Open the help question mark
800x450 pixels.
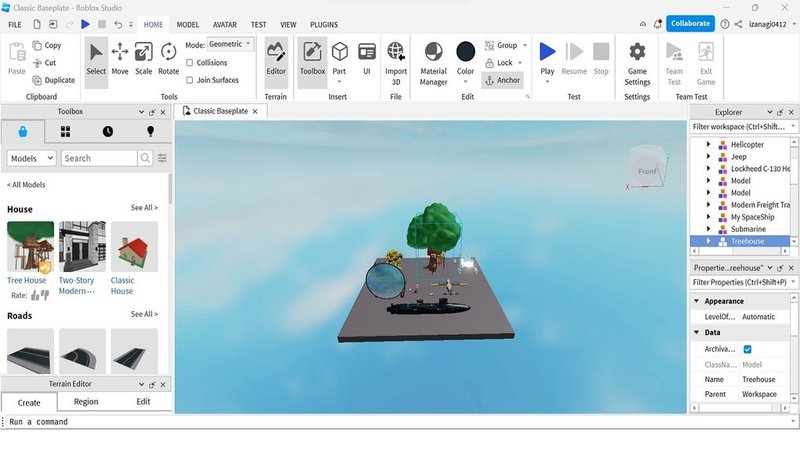coord(724,24)
